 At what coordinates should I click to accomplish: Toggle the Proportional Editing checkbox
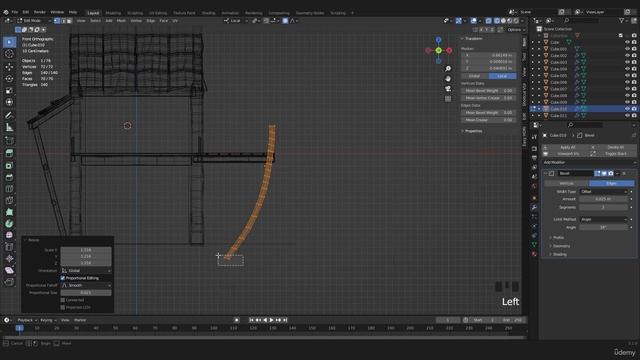click(63, 278)
